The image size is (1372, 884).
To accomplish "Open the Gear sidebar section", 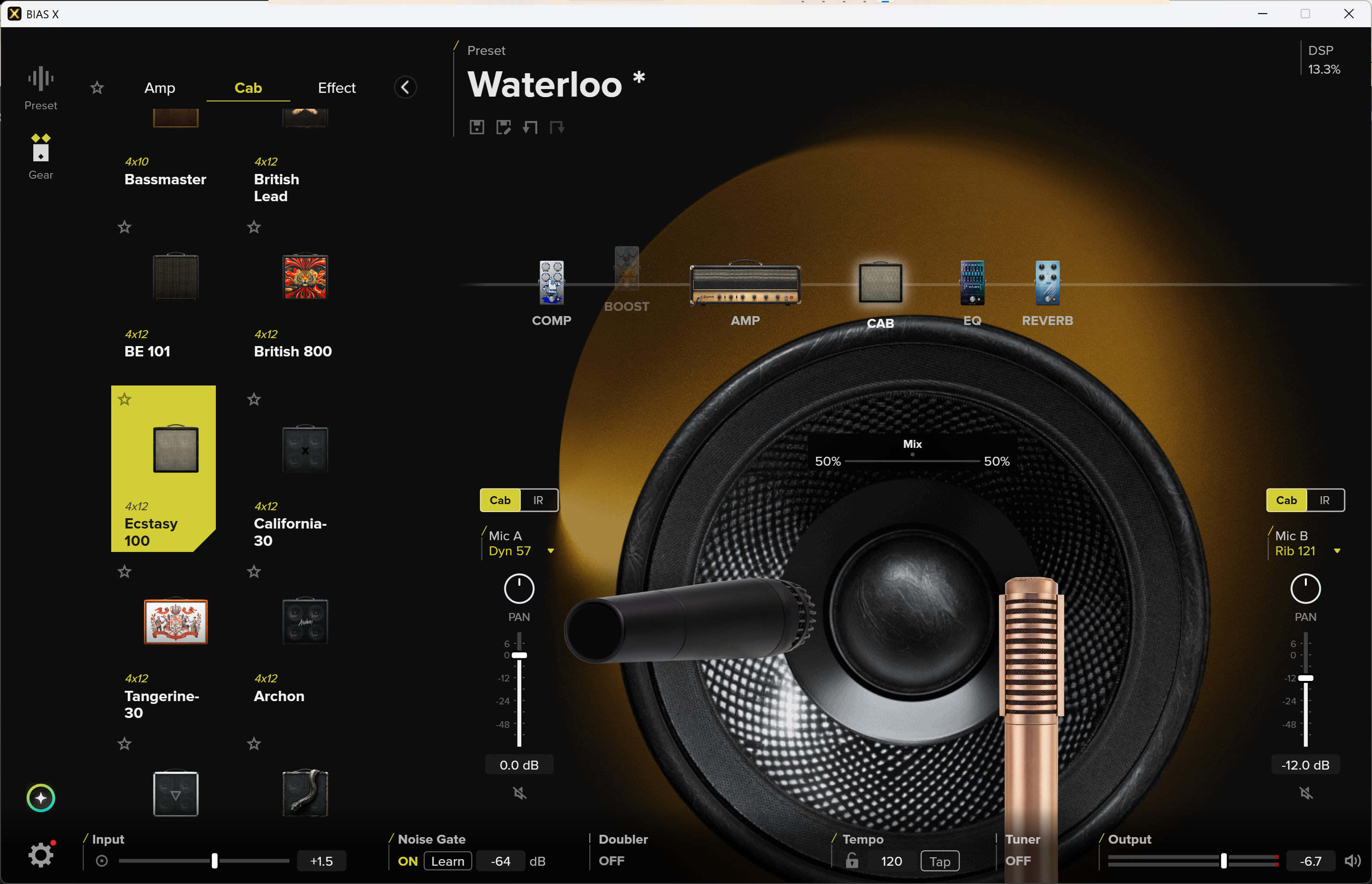I will (41, 157).
